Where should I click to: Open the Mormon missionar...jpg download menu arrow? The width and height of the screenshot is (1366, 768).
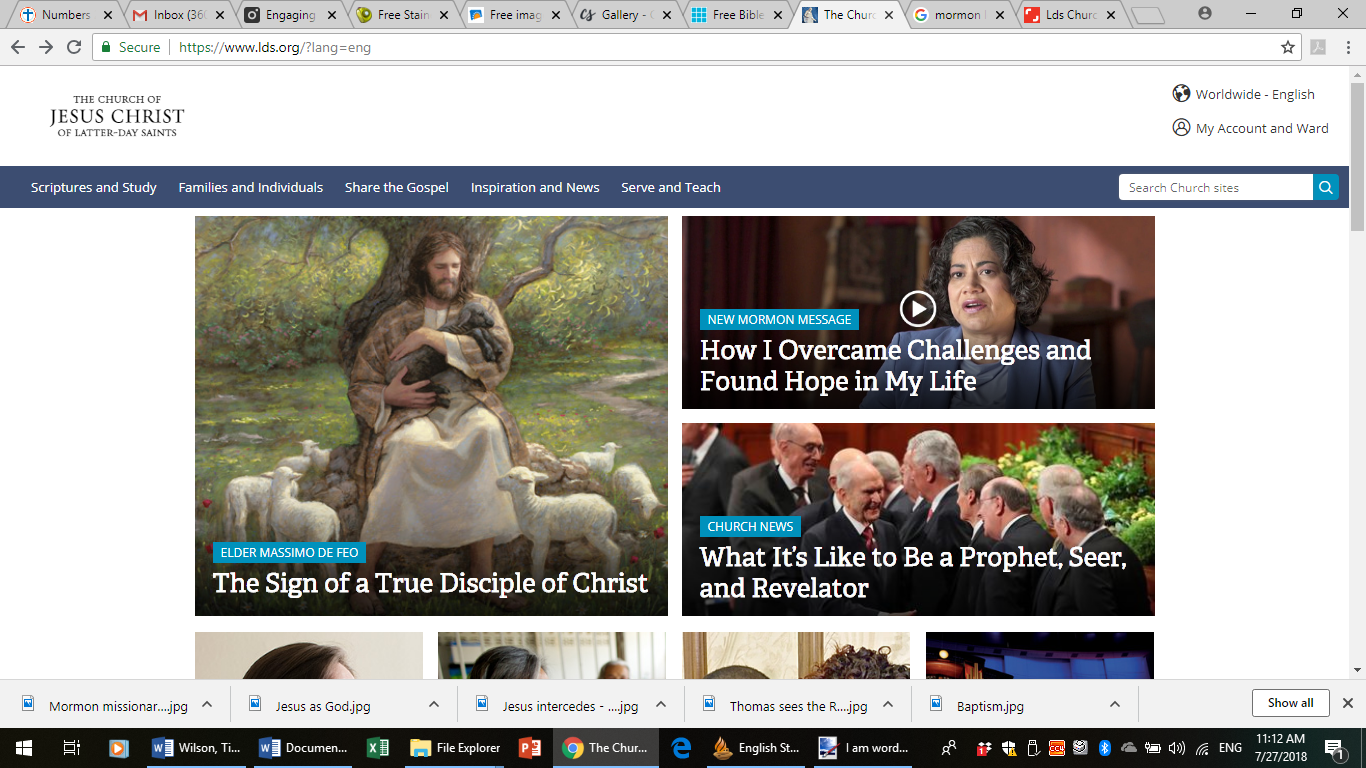point(207,704)
